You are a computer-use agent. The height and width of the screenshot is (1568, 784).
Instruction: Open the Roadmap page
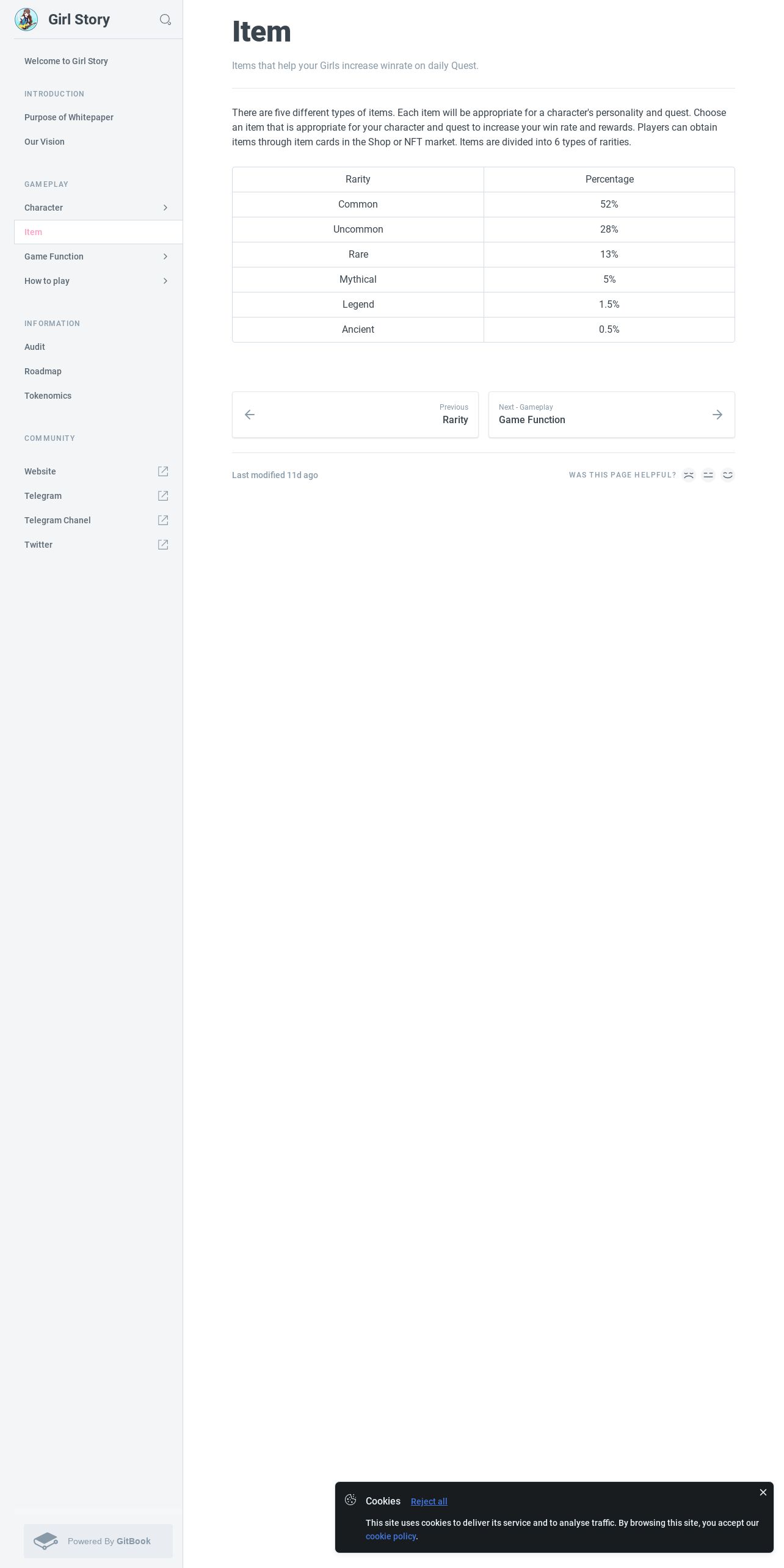point(98,371)
